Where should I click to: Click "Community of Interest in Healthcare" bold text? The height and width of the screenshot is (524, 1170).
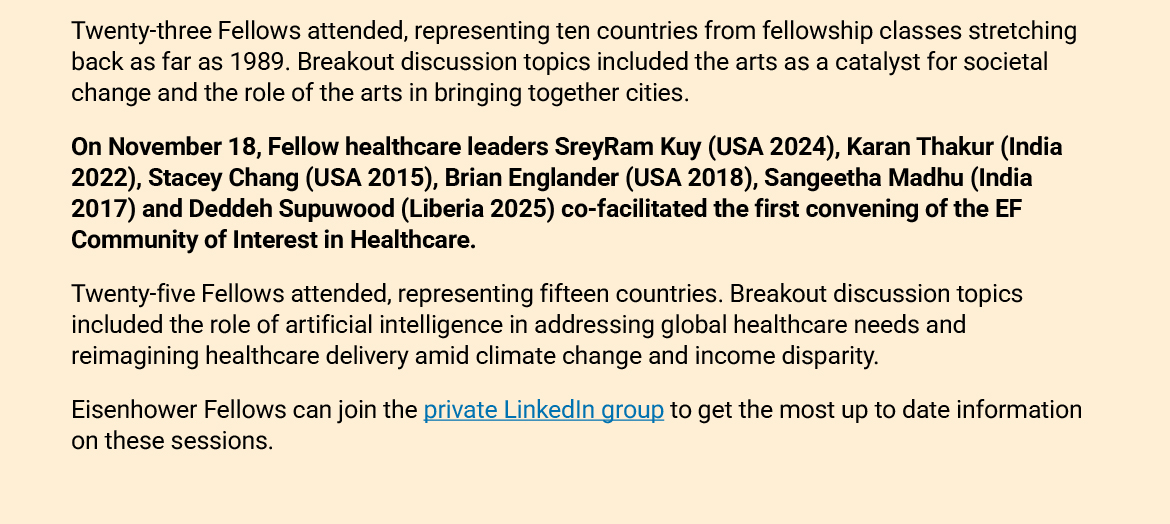272,240
